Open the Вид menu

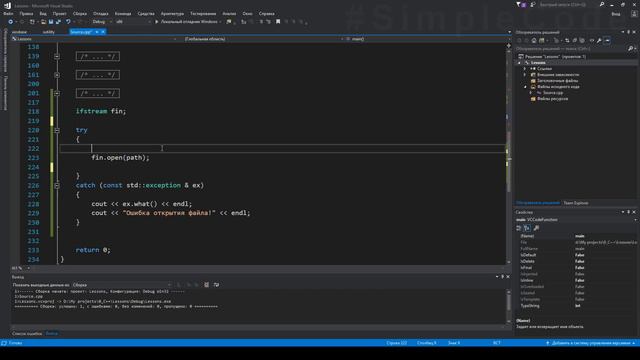tap(43, 13)
